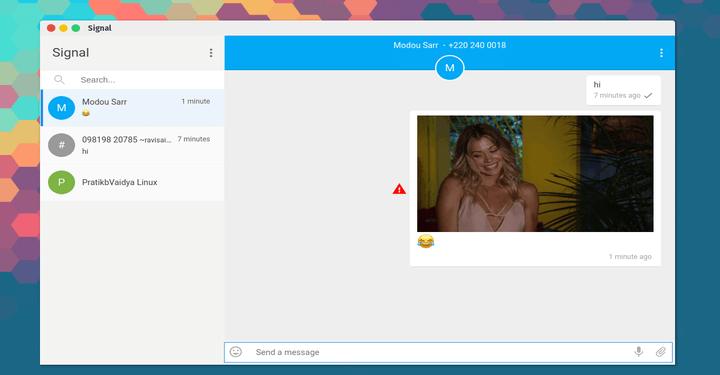Open the 098198 20785 conversation
The image size is (720, 375).
pyautogui.click(x=132, y=145)
